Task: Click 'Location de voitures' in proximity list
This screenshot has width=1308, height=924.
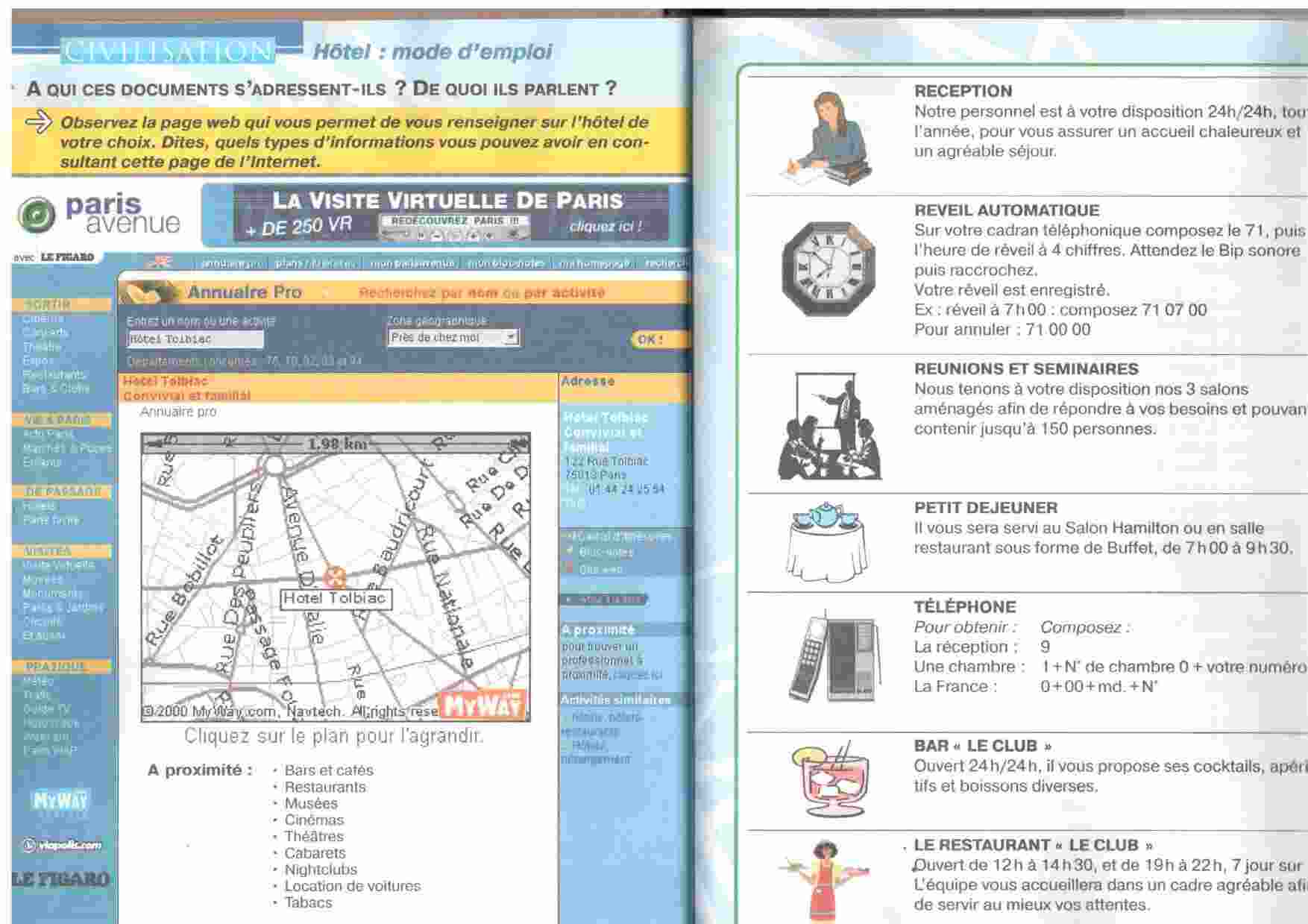Action: coord(352,886)
